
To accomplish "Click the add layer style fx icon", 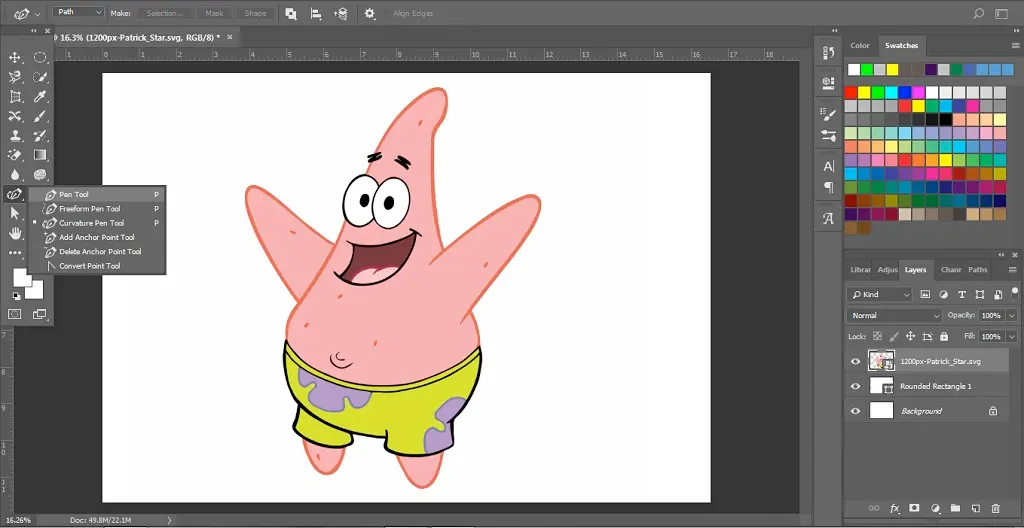I will pyautogui.click(x=895, y=508).
